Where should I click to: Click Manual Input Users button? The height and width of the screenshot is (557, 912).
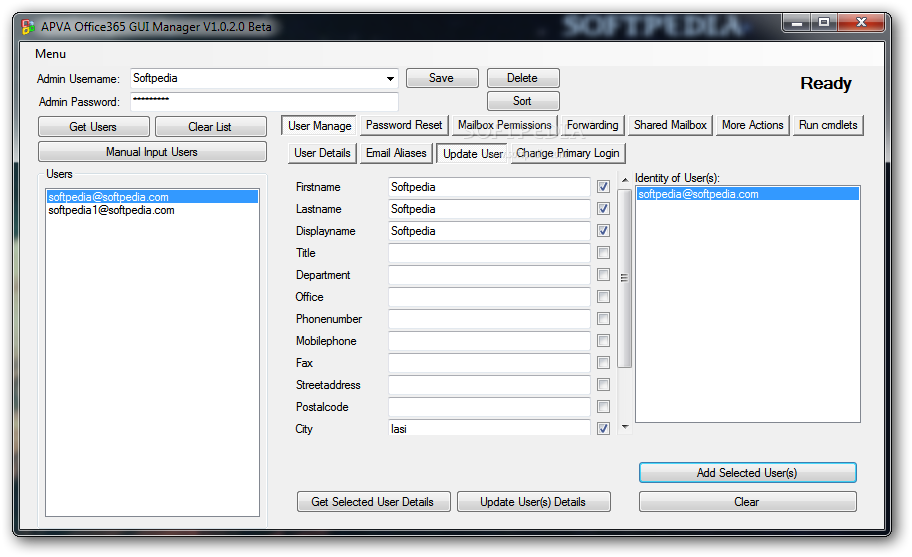tap(152, 152)
